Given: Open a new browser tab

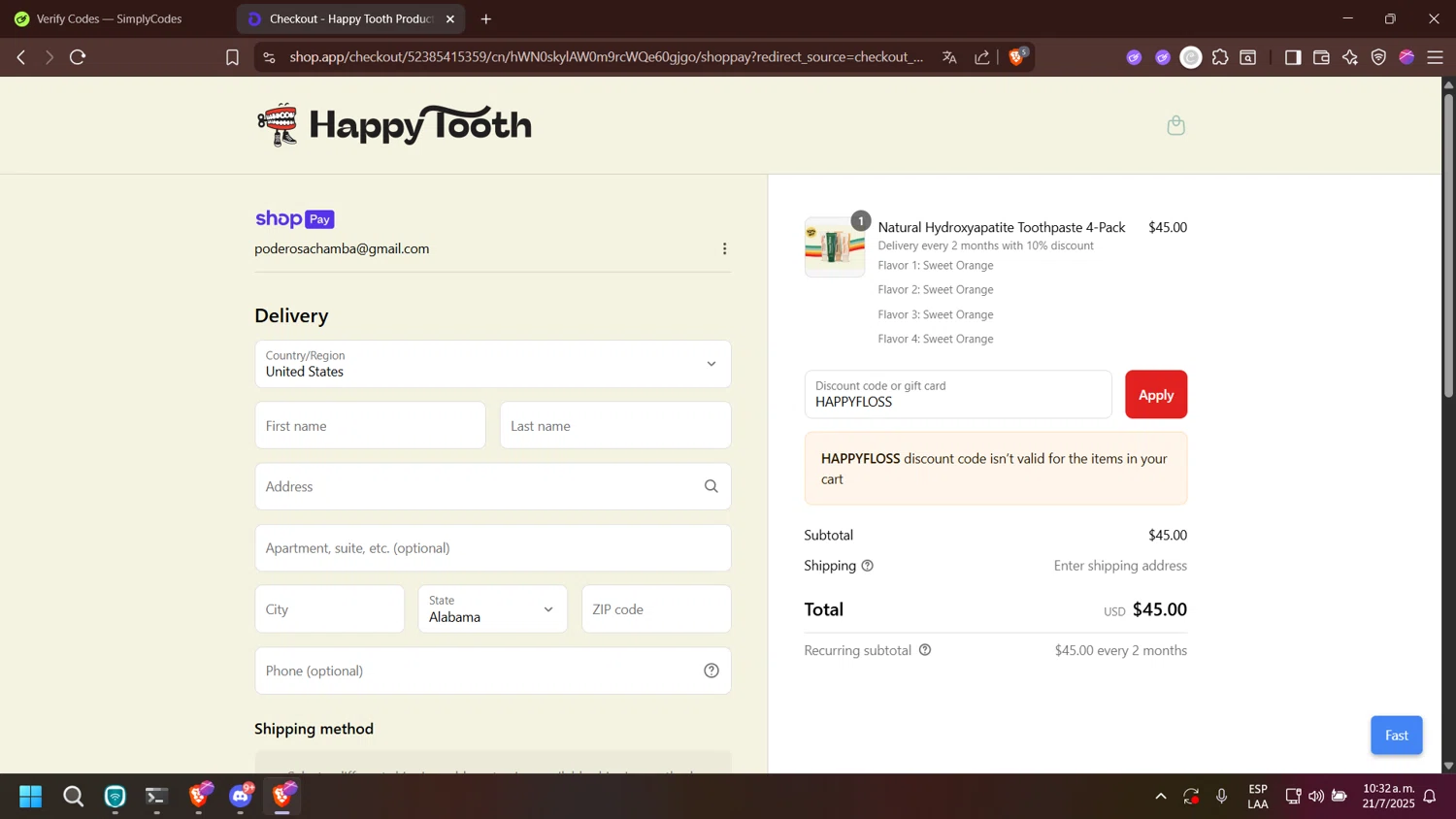Looking at the screenshot, I should (x=486, y=18).
